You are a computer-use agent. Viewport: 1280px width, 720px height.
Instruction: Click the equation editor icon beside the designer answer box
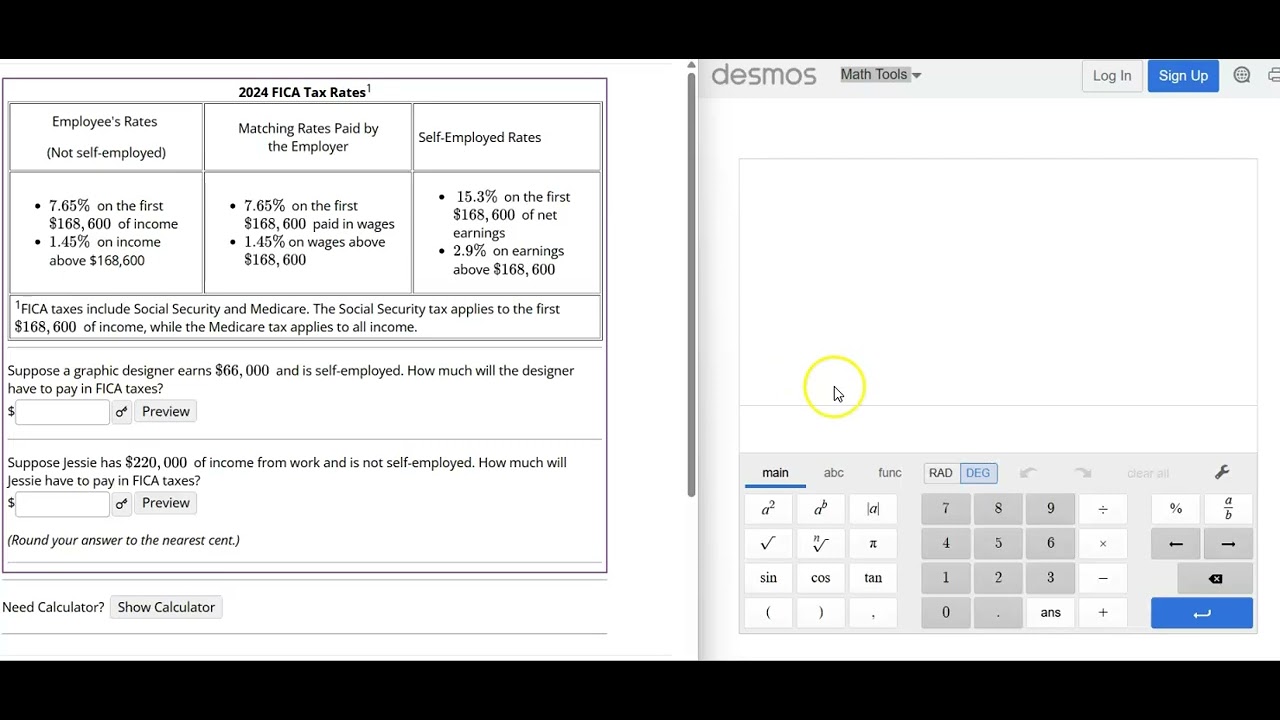(121, 412)
